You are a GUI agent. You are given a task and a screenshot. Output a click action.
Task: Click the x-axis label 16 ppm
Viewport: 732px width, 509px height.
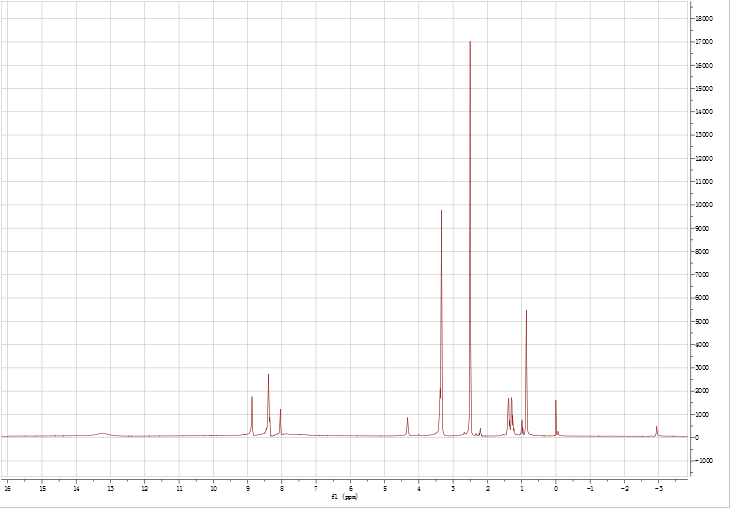coord(7,488)
